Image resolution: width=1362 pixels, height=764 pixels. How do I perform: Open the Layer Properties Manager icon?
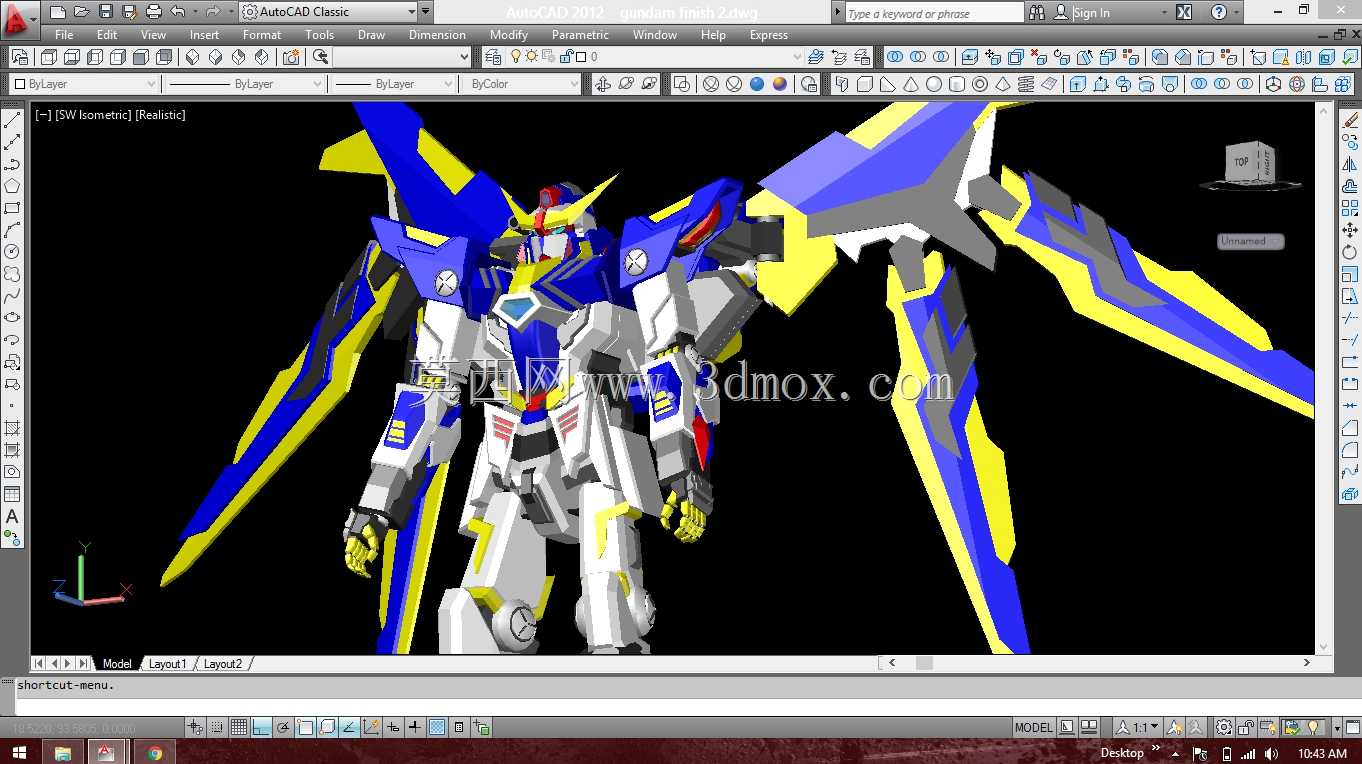click(x=493, y=57)
